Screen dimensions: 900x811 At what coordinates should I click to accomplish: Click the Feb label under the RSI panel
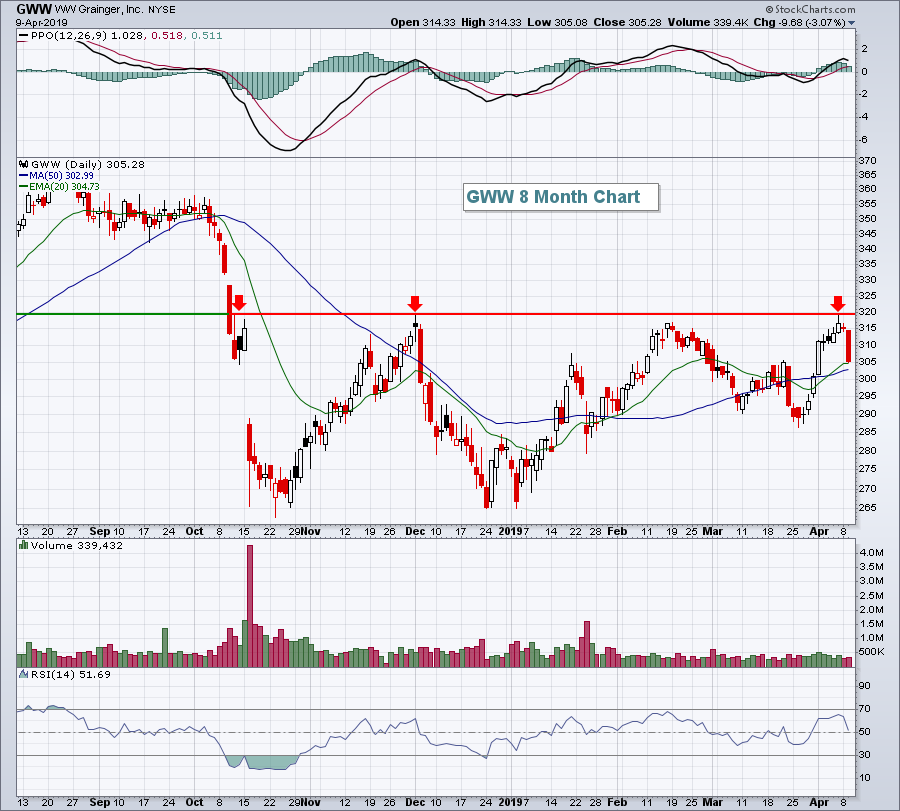pos(617,802)
